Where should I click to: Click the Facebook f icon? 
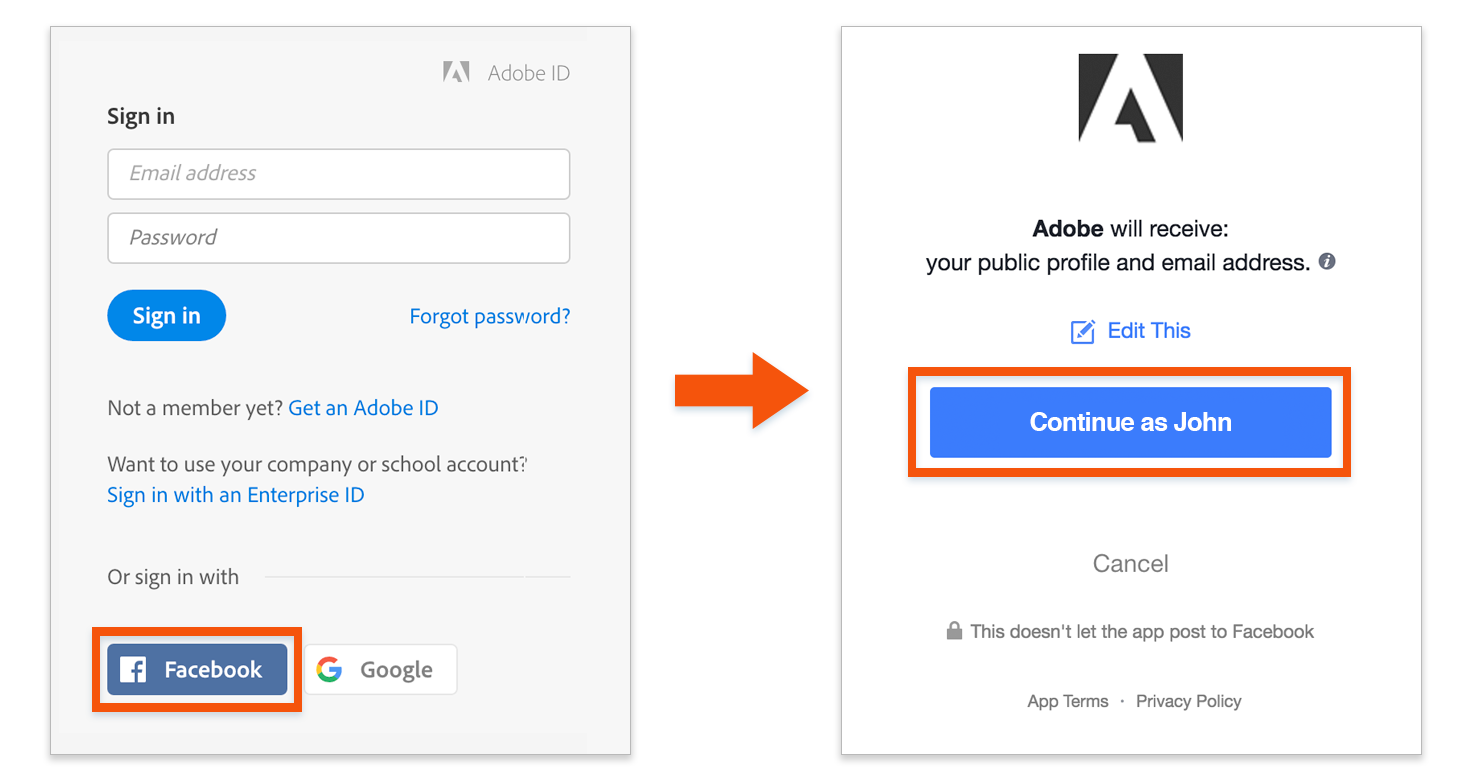point(132,669)
